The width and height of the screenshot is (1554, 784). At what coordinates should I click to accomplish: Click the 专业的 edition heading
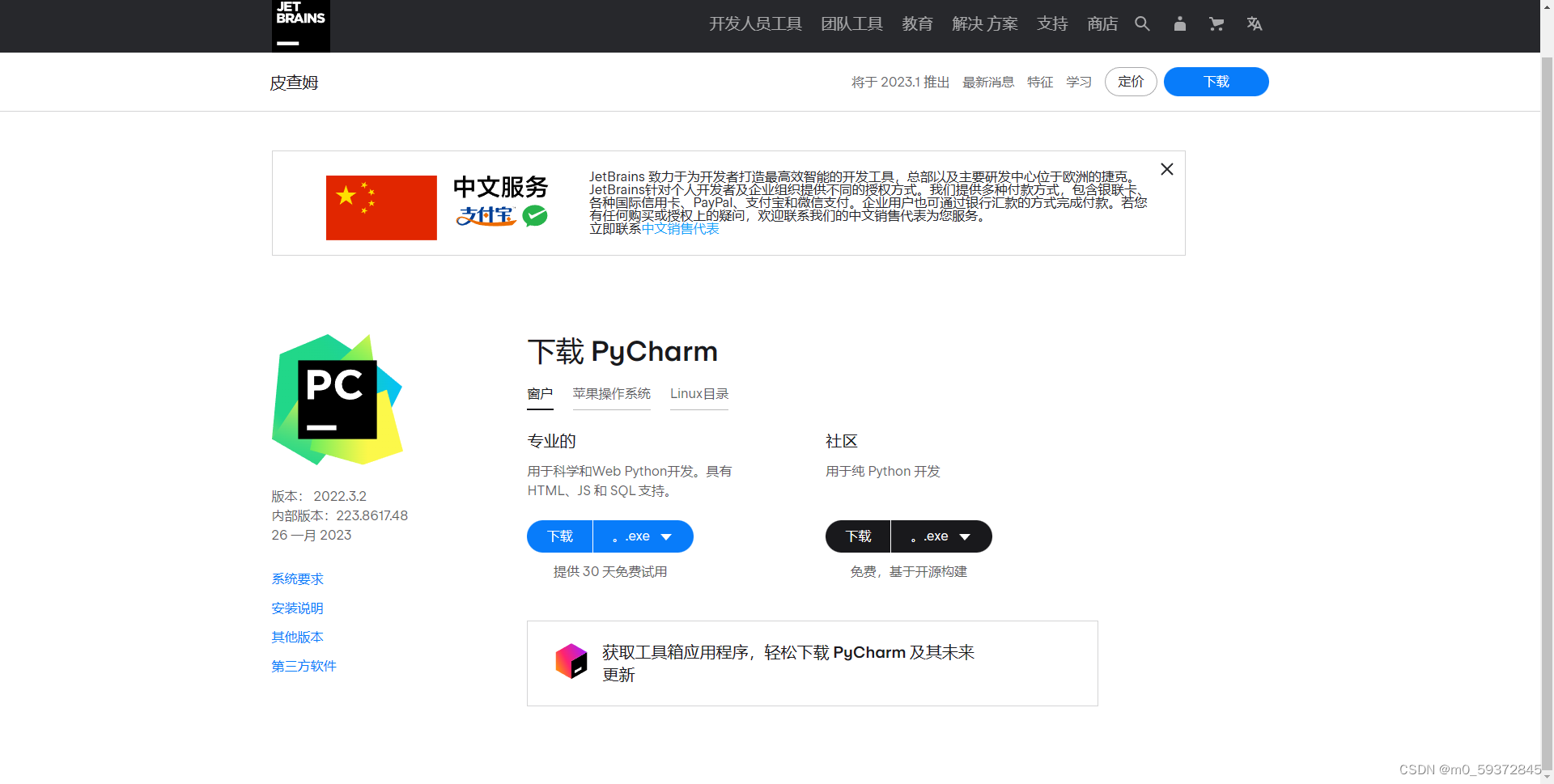click(x=551, y=442)
